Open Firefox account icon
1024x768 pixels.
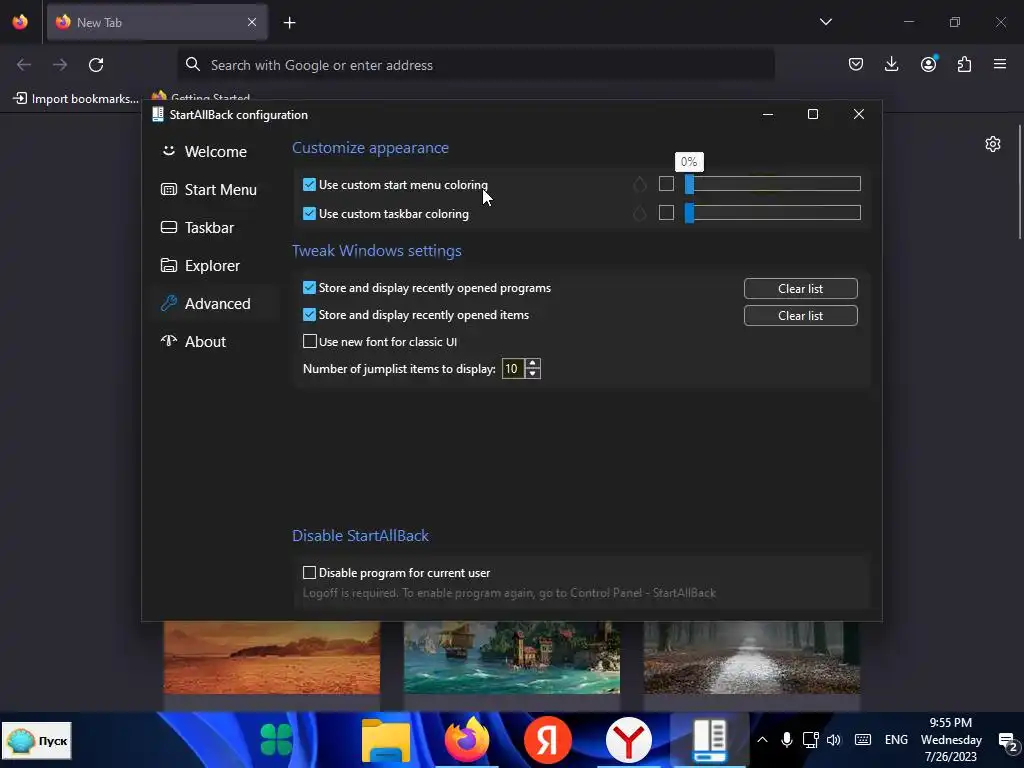[928, 64]
